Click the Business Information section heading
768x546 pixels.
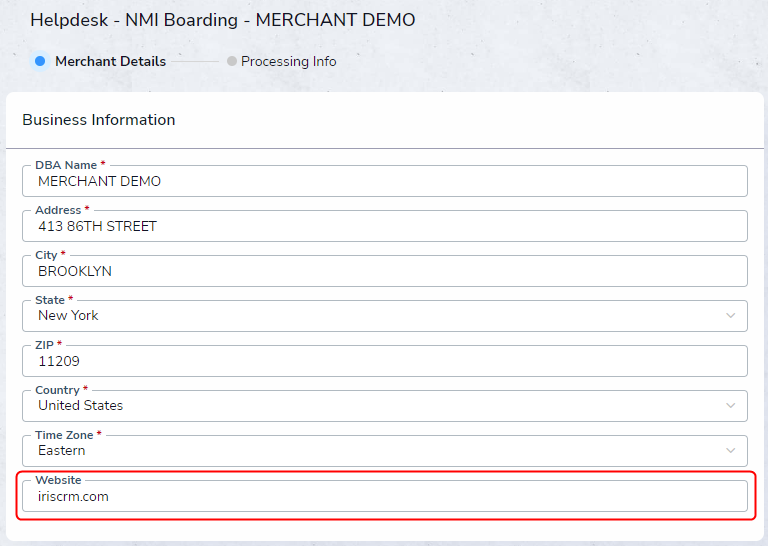(98, 120)
